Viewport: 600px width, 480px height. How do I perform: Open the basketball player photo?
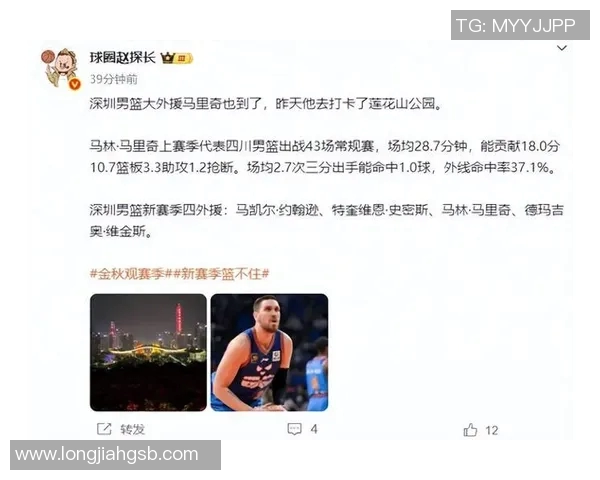(269, 353)
